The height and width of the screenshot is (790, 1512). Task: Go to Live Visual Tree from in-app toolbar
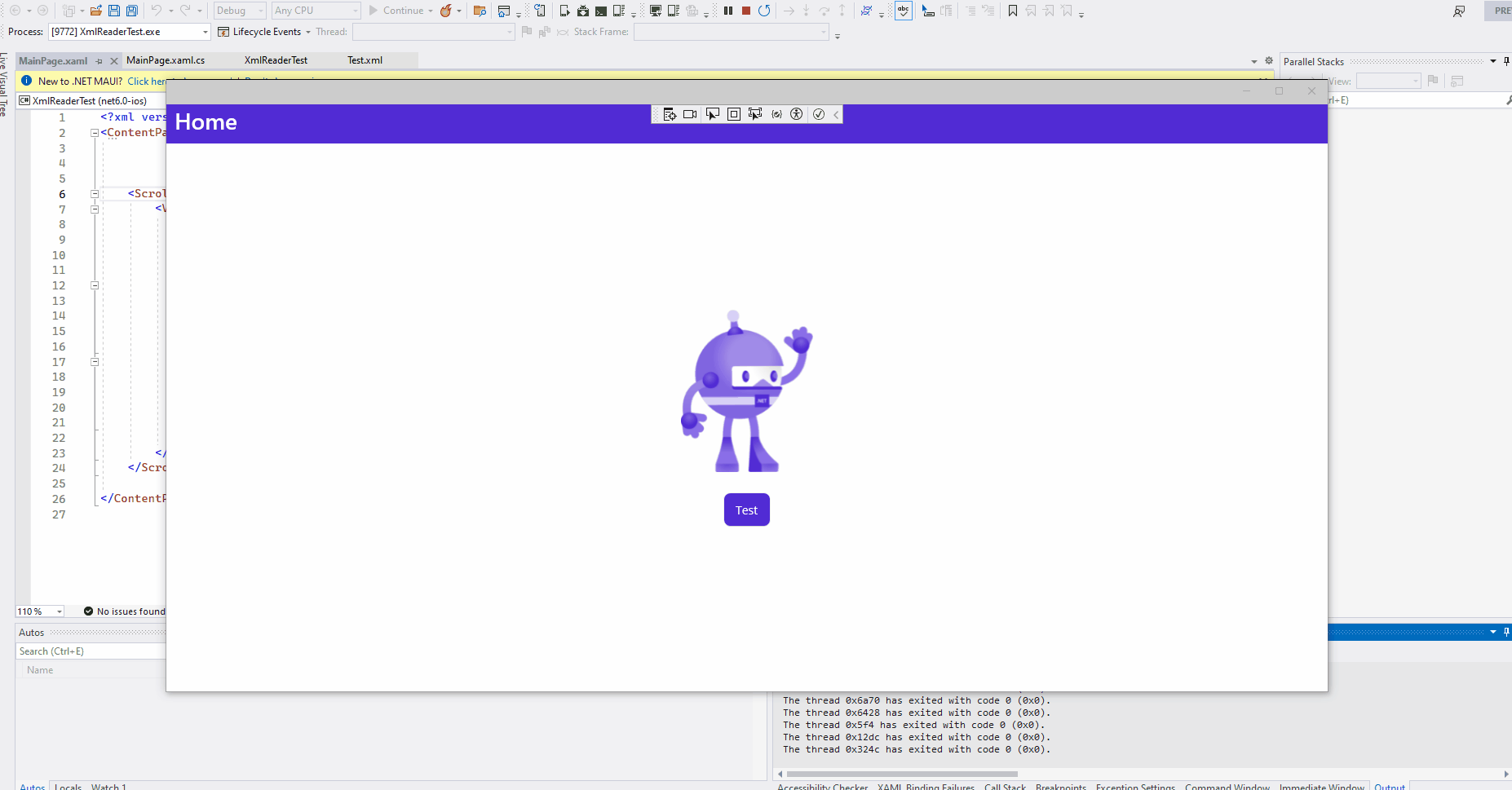(x=670, y=114)
